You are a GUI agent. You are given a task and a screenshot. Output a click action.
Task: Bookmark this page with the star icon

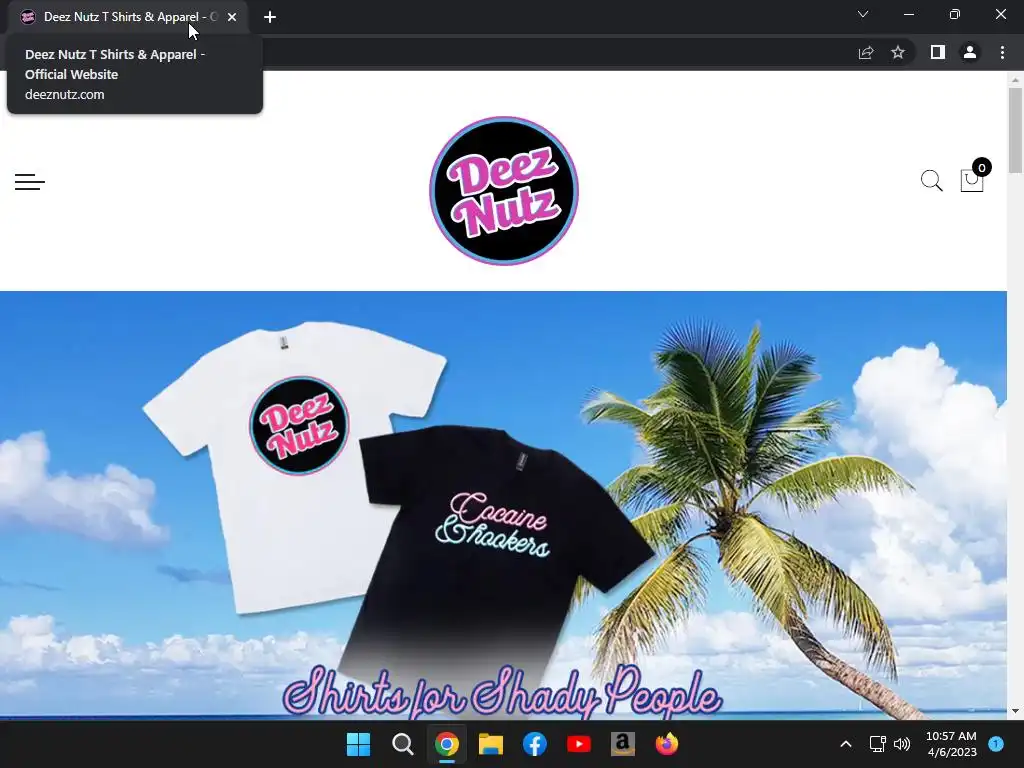(898, 52)
